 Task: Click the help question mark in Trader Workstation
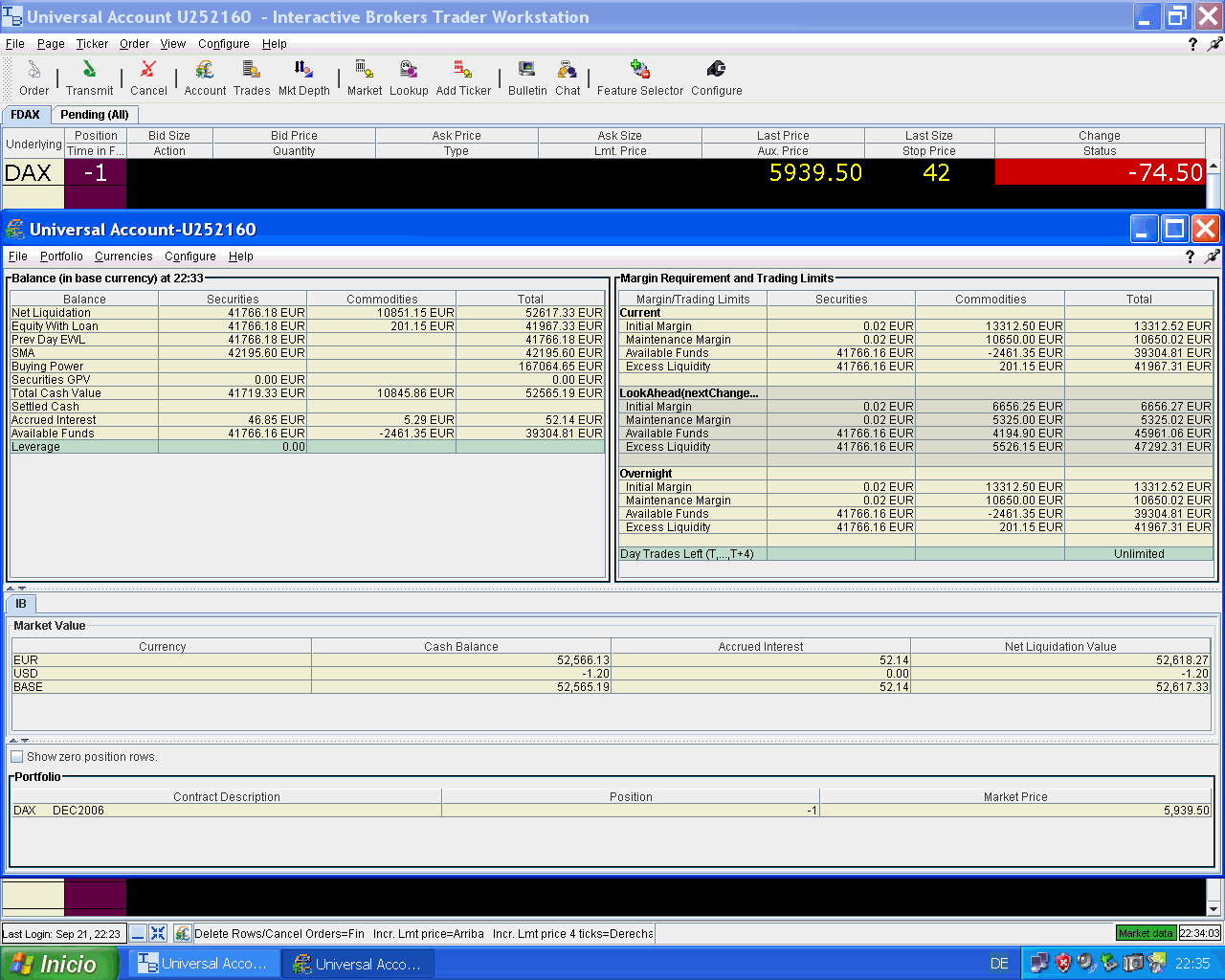click(1192, 44)
